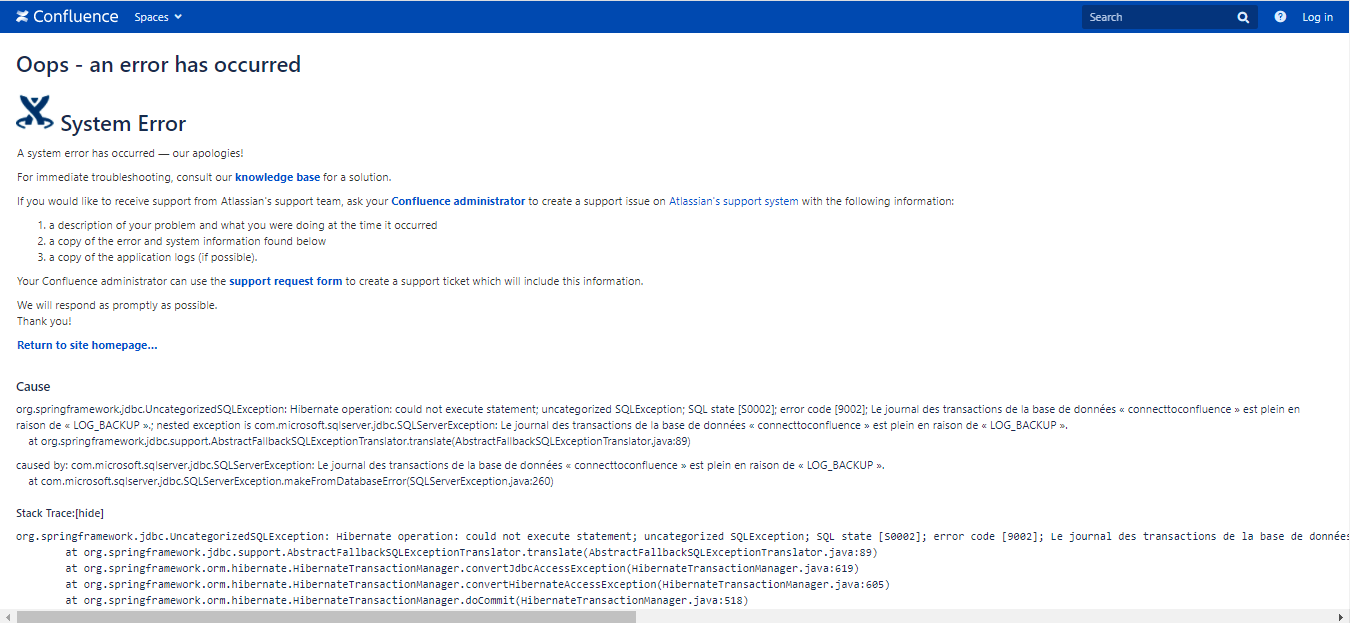
Task: Click the horizontal scrollbar thumb at bottom
Action: [x=326, y=616]
